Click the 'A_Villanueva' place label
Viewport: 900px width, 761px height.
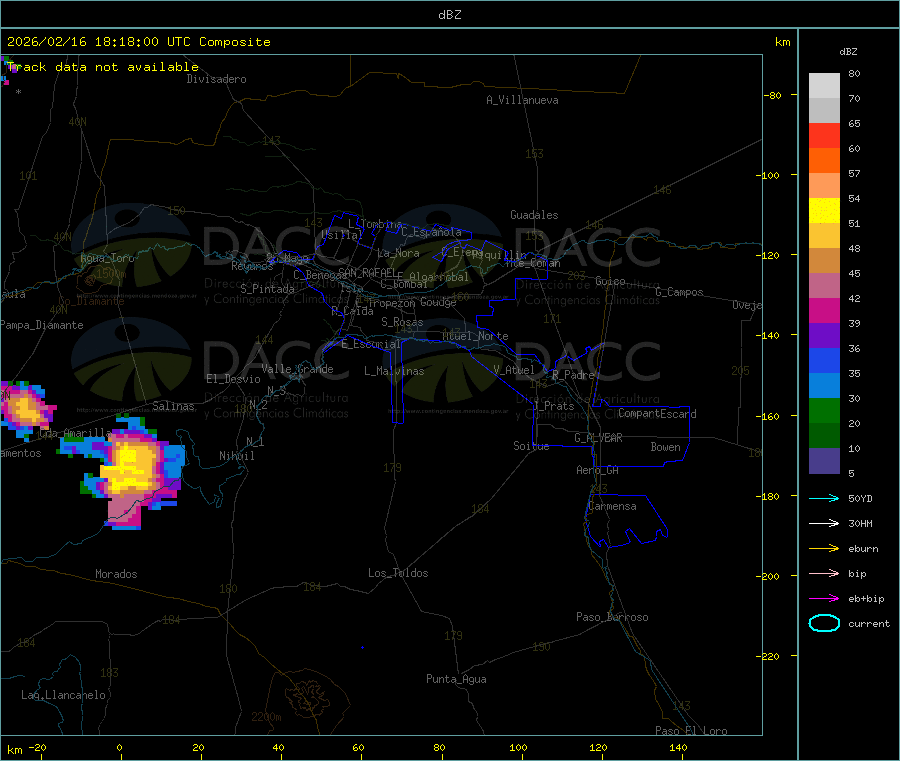[522, 100]
